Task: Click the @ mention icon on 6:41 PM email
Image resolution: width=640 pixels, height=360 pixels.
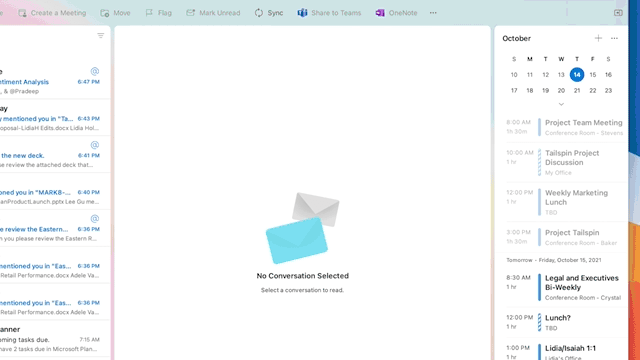Action: click(x=95, y=145)
